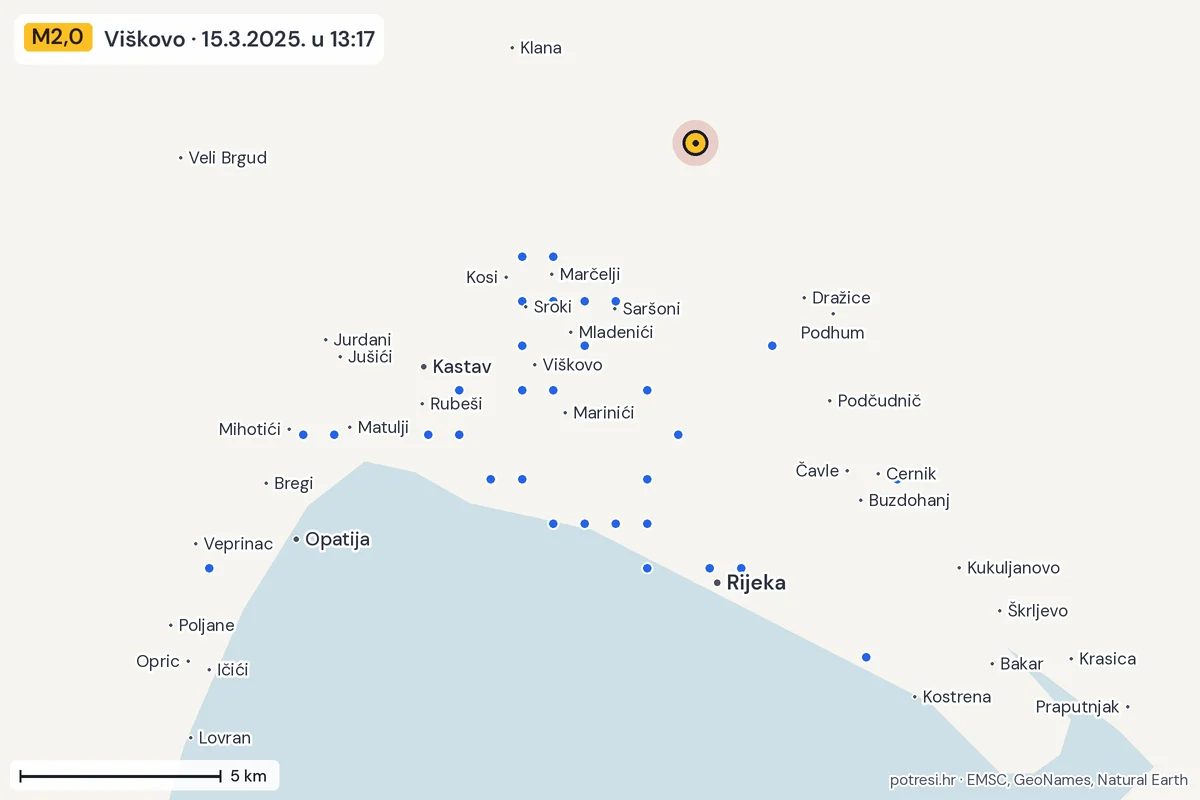
Task: Click the blue report dot near Veprinac
Action: (209, 568)
